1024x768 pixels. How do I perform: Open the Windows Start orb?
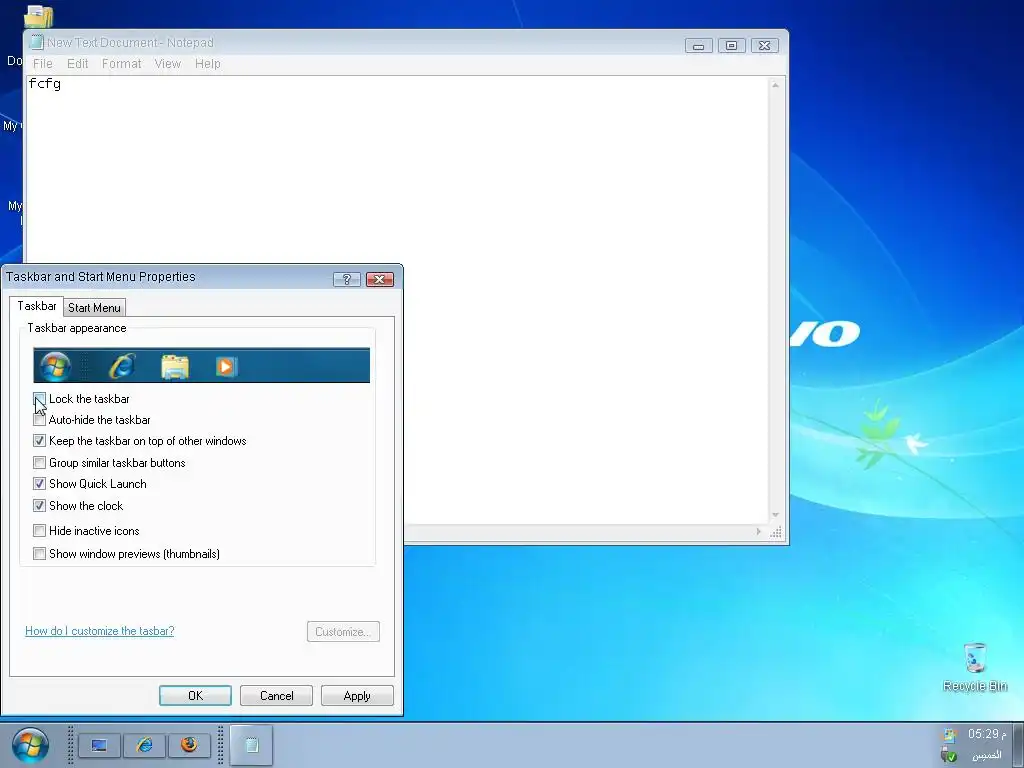30,745
